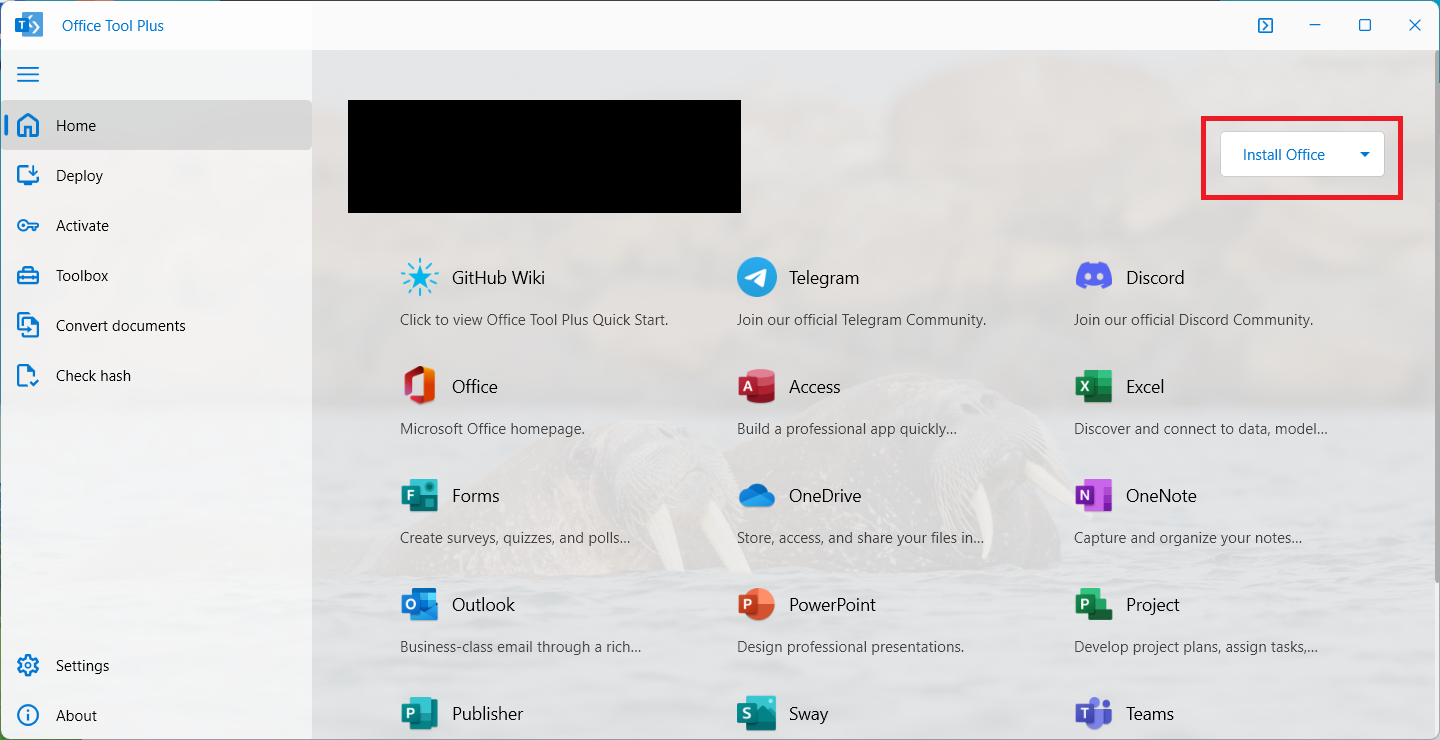Select Convert documents in sidebar
The height and width of the screenshot is (740, 1440).
point(156,325)
